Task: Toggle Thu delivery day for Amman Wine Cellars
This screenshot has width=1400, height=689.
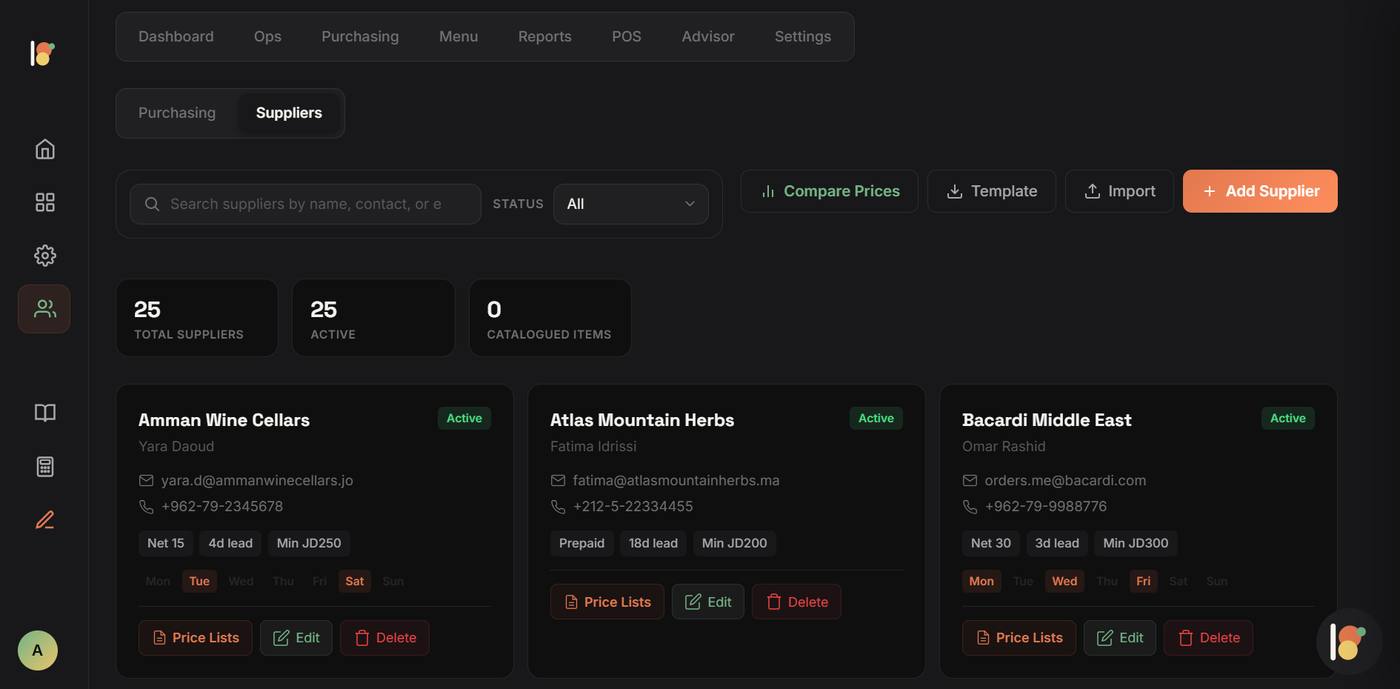Action: pos(283,581)
